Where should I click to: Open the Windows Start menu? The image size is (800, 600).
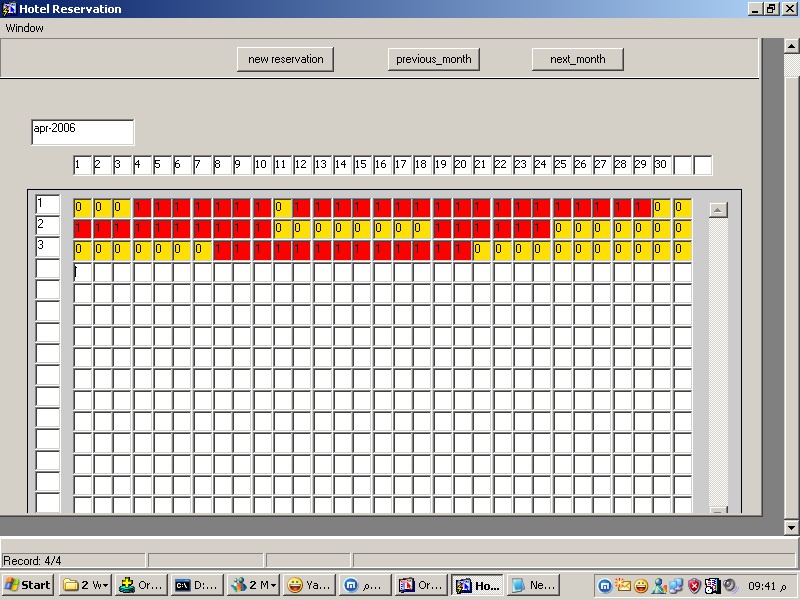point(28,585)
